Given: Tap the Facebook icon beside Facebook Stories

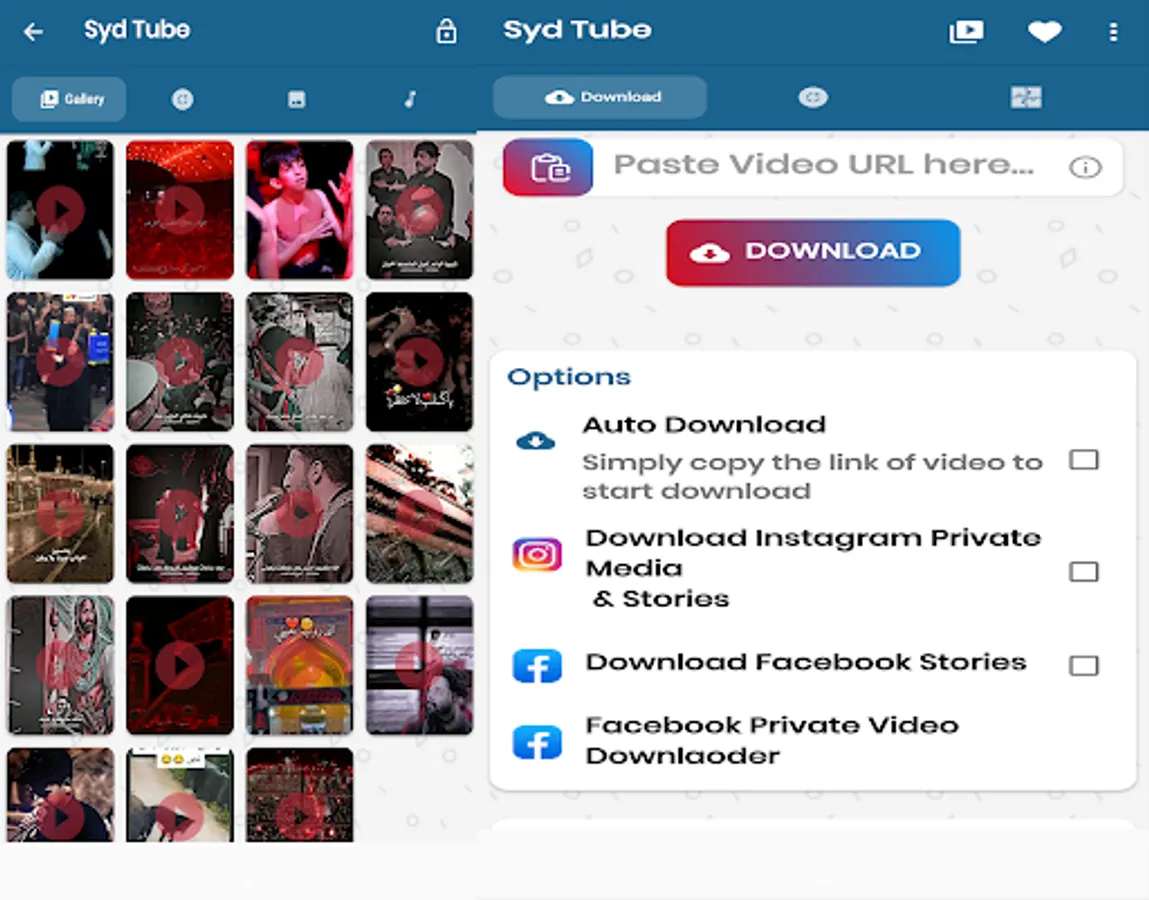Looking at the screenshot, I should point(537,665).
